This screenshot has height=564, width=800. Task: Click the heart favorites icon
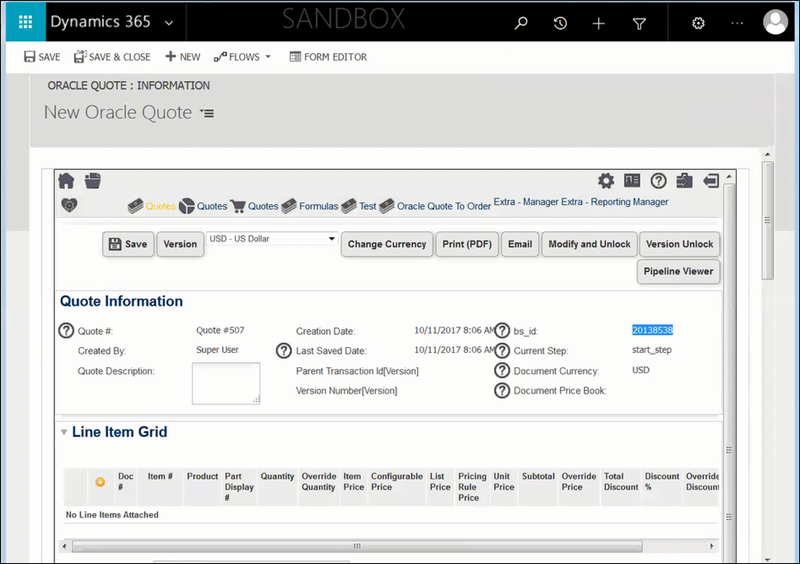[69, 205]
